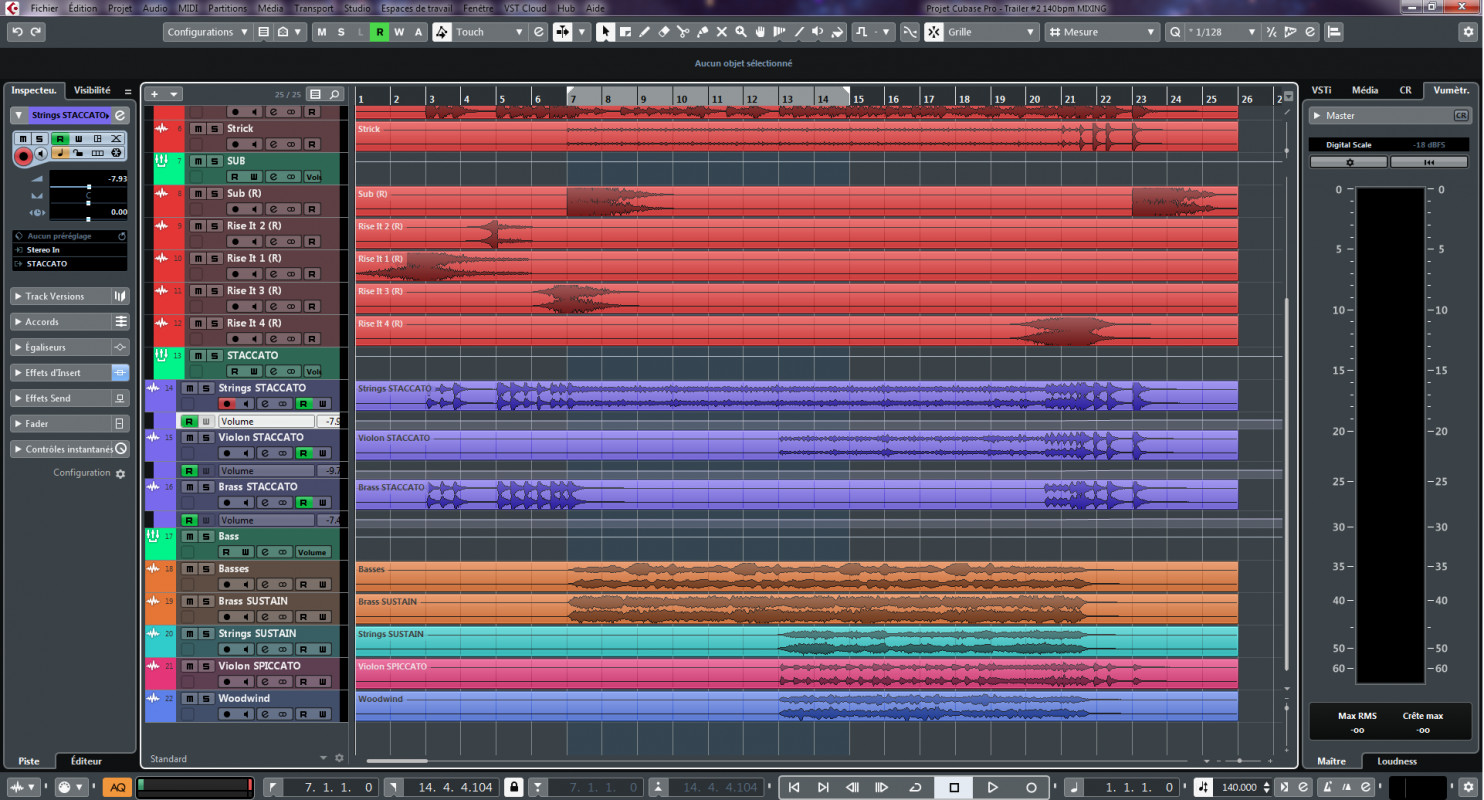Select the Glue tool
The width and height of the screenshot is (1484, 800).
coord(703,32)
